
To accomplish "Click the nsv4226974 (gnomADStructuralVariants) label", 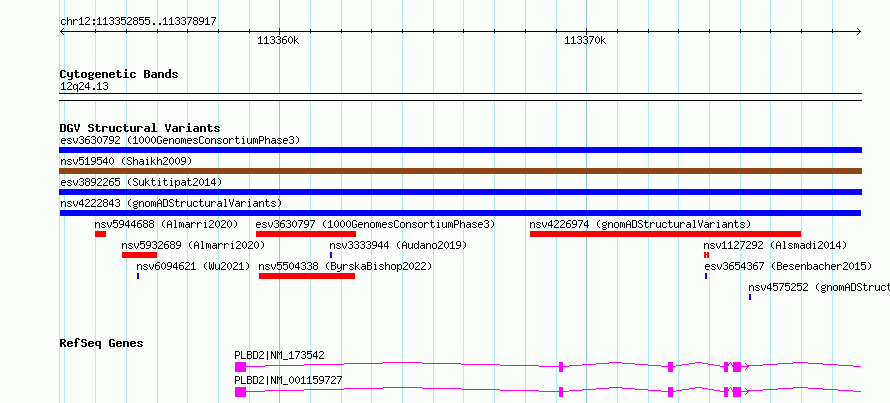I will [x=640, y=224].
